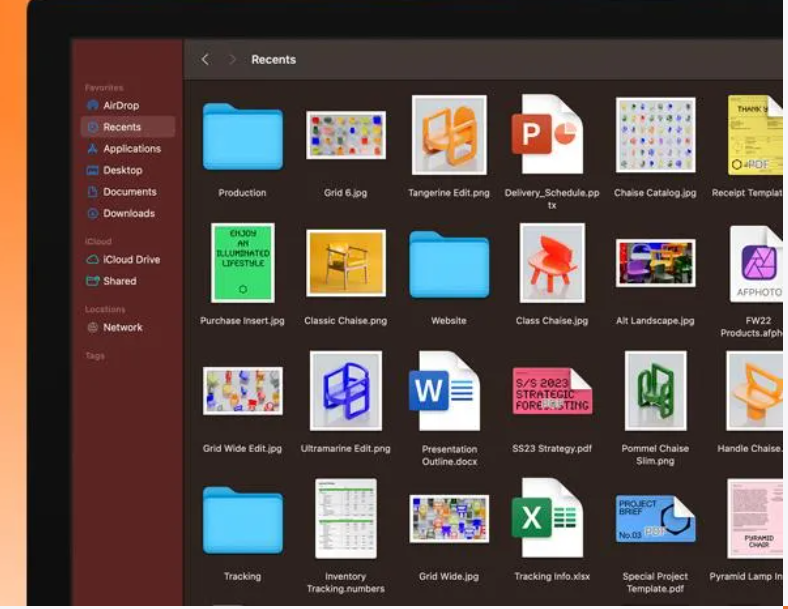This screenshot has width=788, height=609.
Task: Open the SS23 Strategy PDF icon
Action: point(551,391)
